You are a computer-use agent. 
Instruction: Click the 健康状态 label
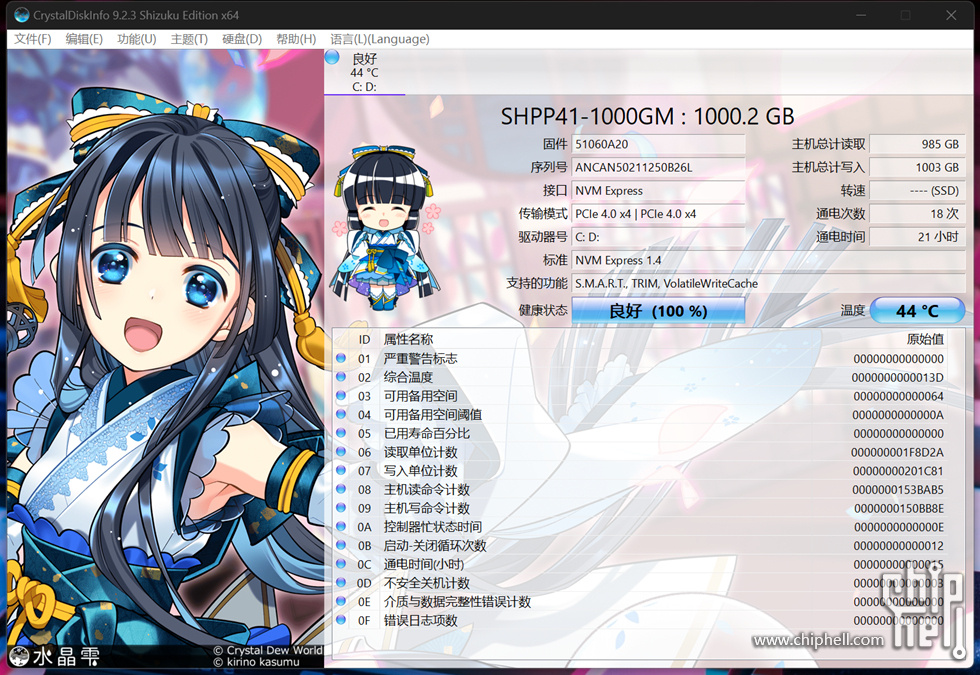tap(543, 310)
